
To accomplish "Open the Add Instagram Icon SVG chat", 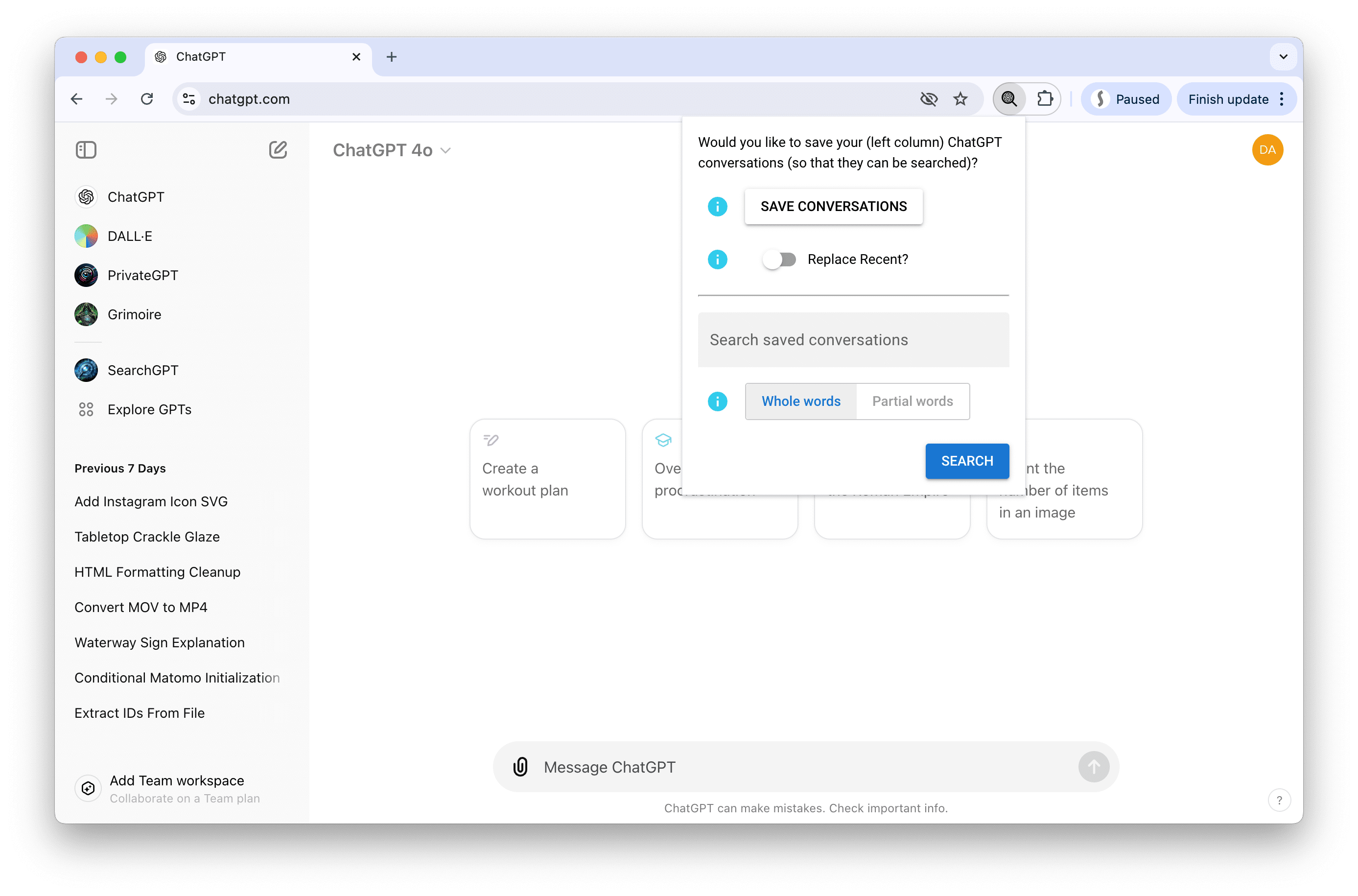I will click(x=151, y=502).
